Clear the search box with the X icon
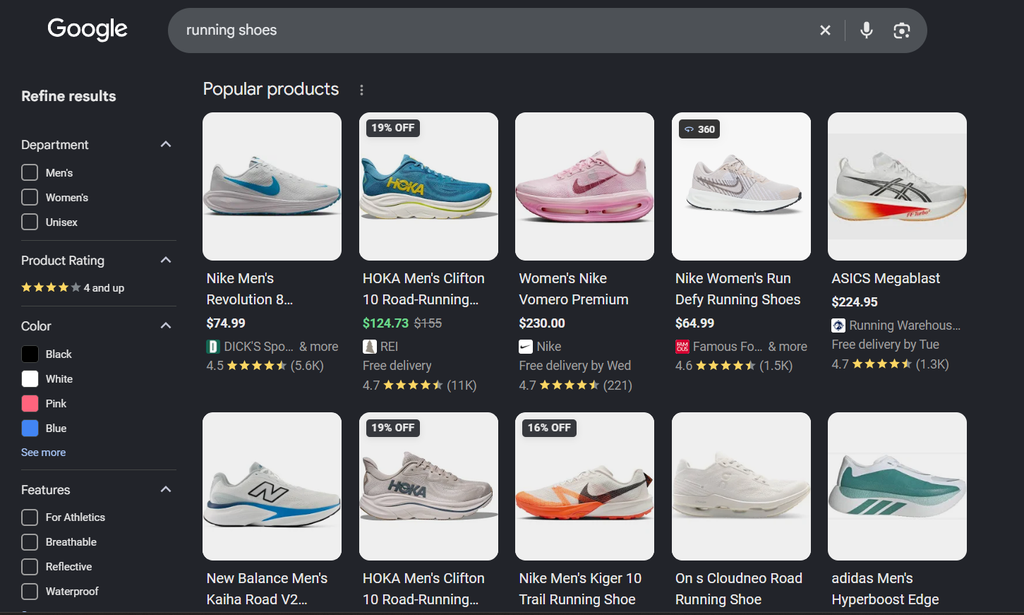 [x=825, y=30]
